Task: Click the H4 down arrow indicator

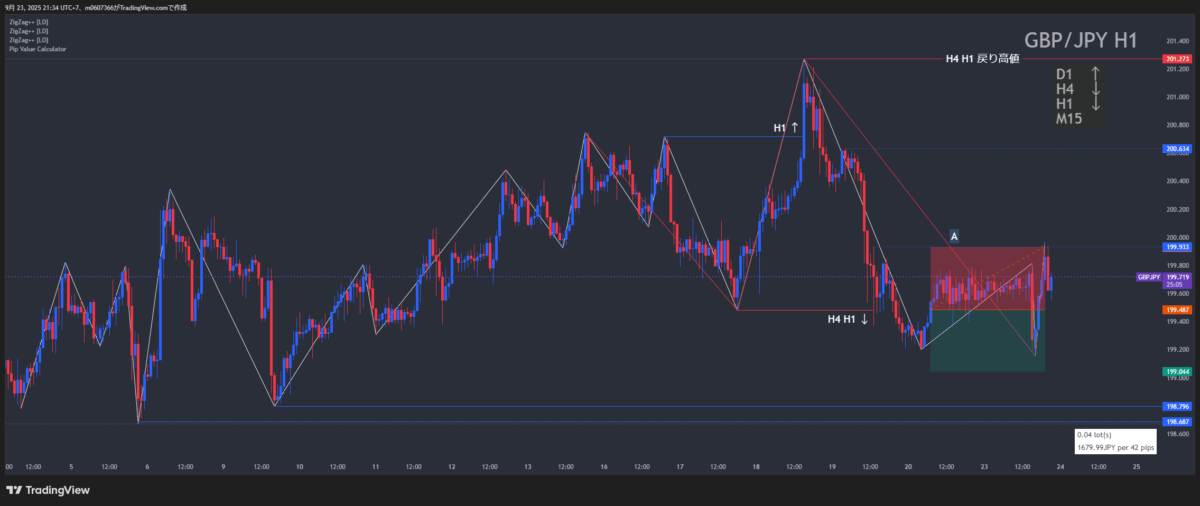Action: 1095,89
